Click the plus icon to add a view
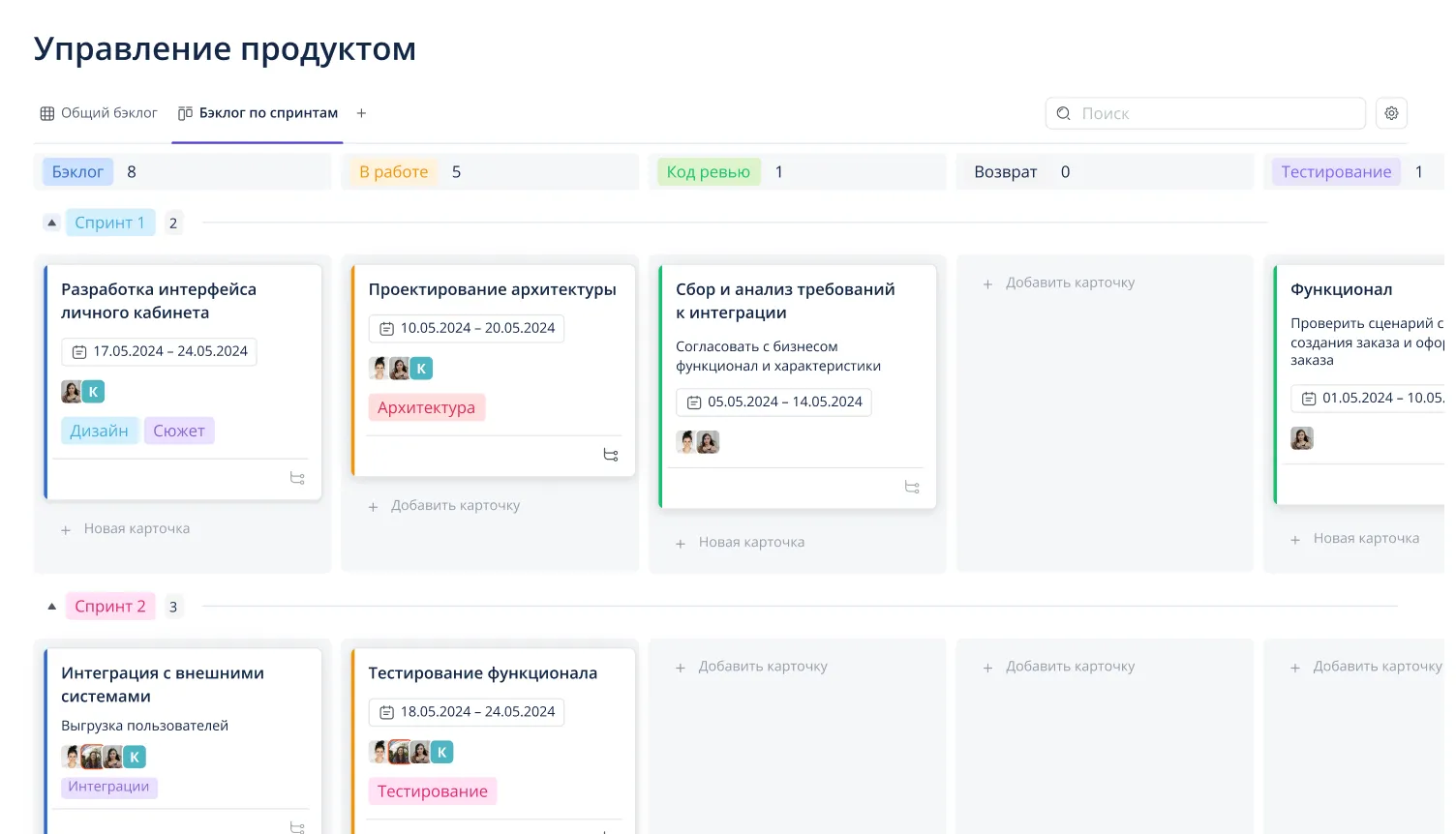Viewport: 1456px width, 834px height. pyautogui.click(x=361, y=113)
